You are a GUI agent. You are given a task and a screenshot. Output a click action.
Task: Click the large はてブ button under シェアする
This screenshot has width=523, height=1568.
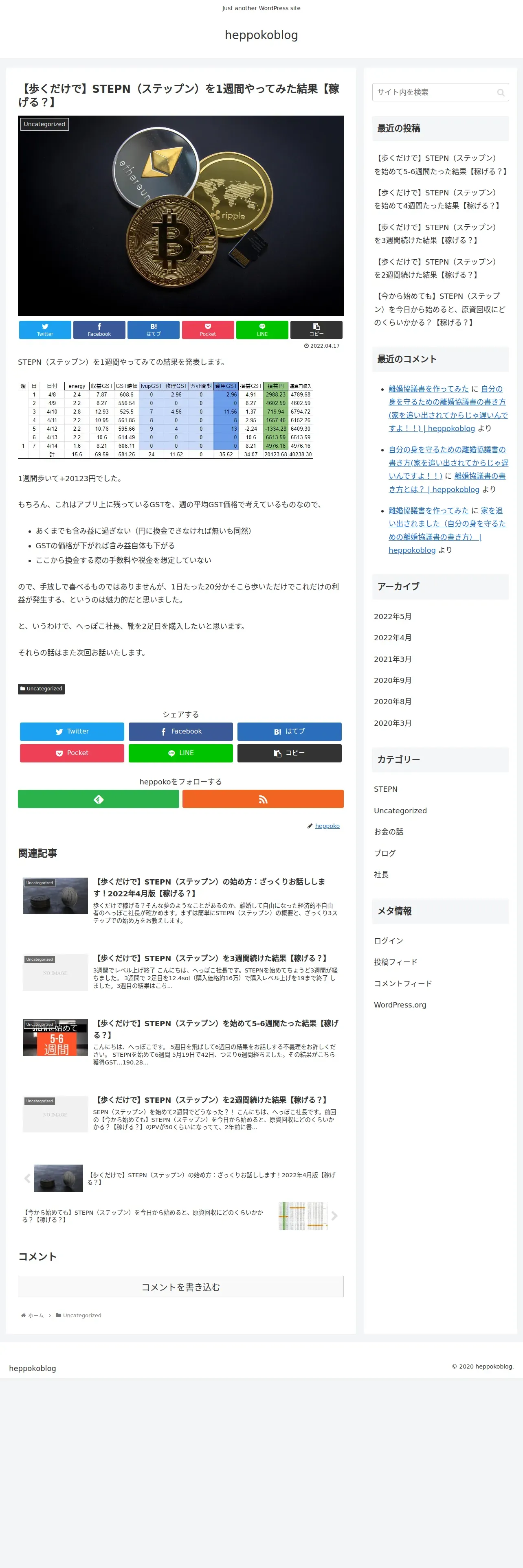pyautogui.click(x=289, y=731)
